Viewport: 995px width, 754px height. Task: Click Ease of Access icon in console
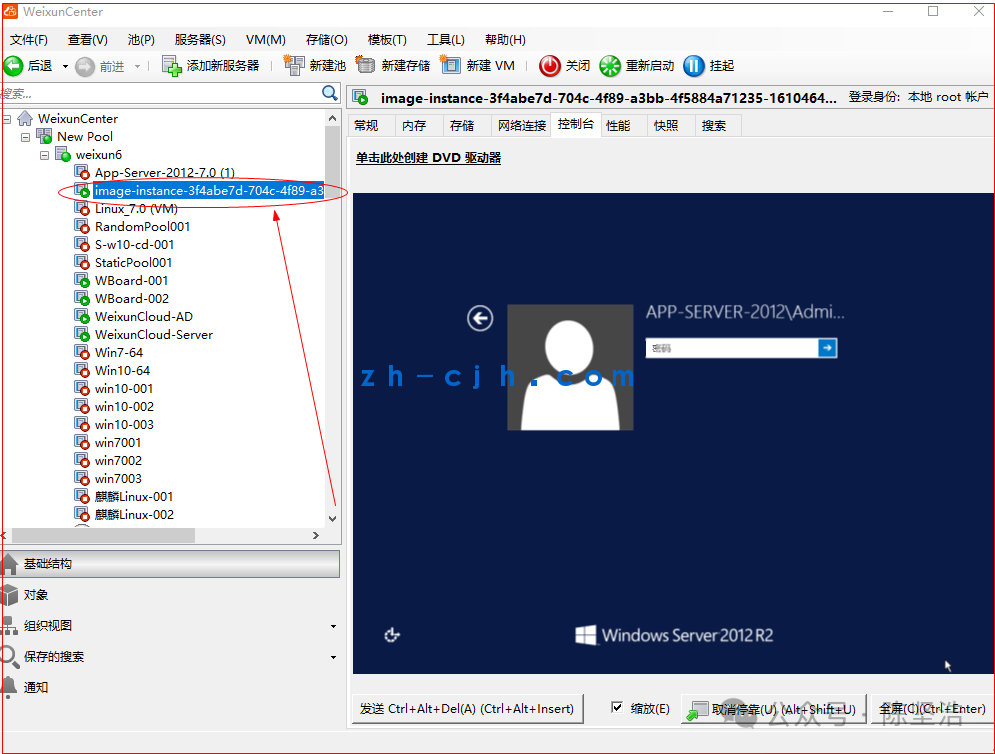click(x=392, y=635)
